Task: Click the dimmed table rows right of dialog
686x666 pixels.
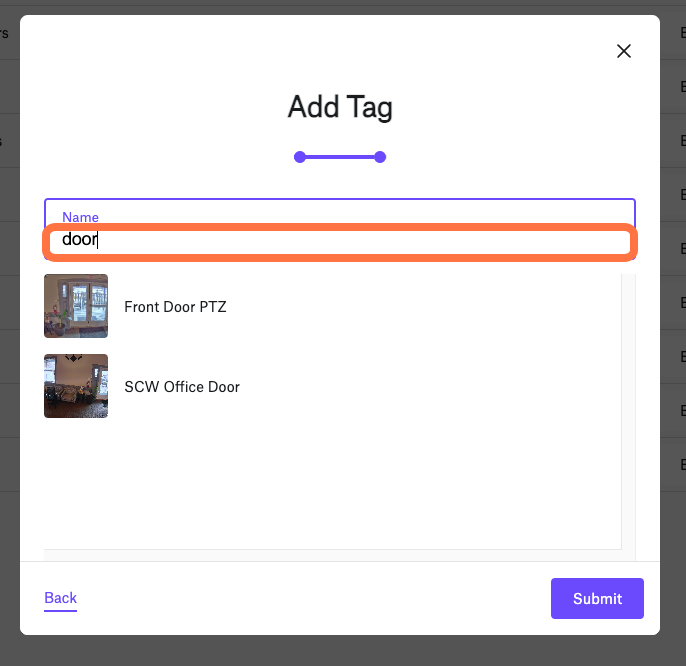Action: pos(673,249)
